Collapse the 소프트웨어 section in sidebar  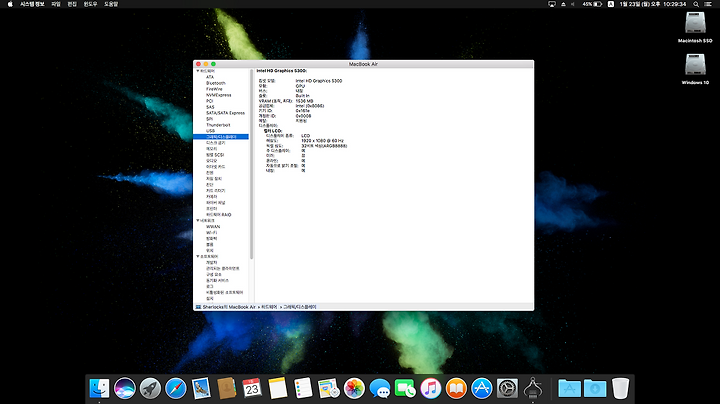(198, 256)
